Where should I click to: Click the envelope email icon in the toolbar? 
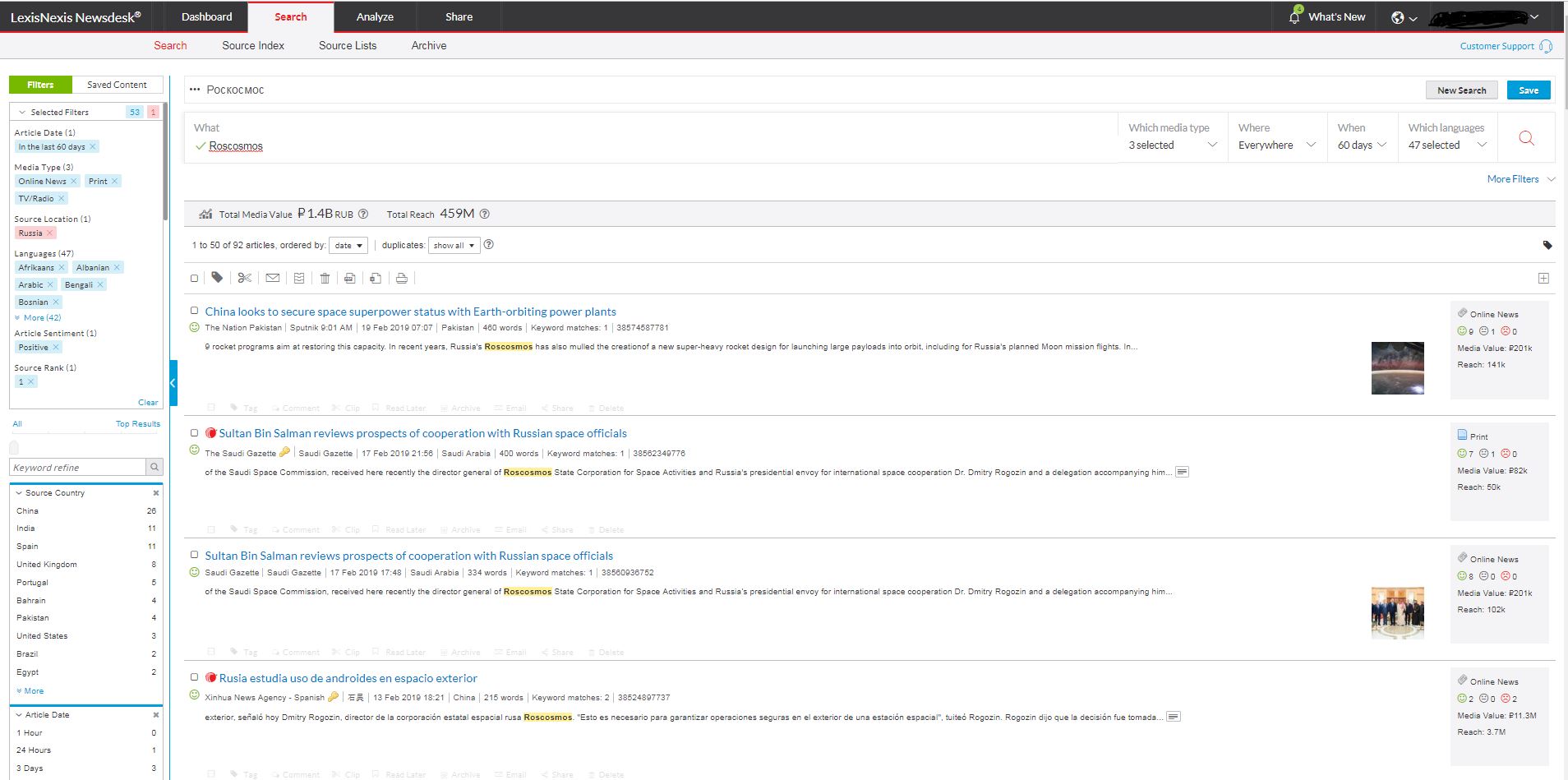tap(272, 278)
